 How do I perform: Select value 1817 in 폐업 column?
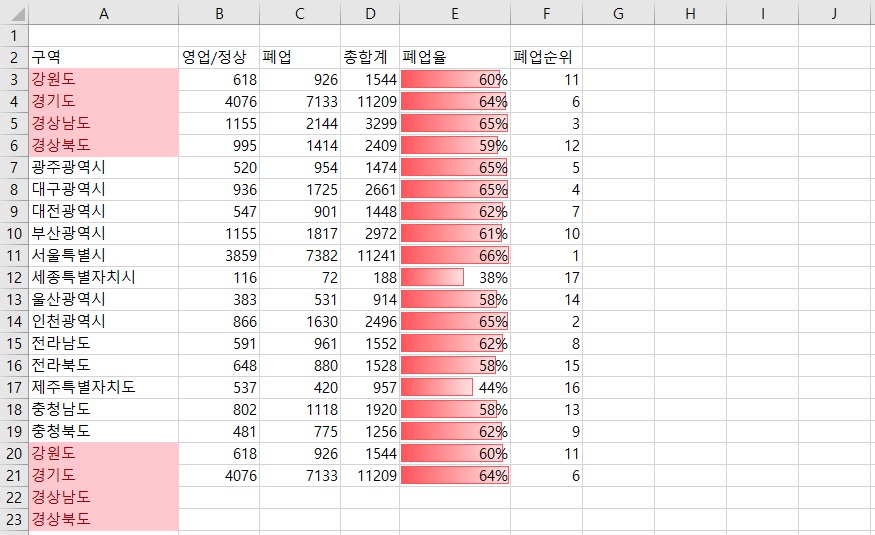[x=300, y=233]
